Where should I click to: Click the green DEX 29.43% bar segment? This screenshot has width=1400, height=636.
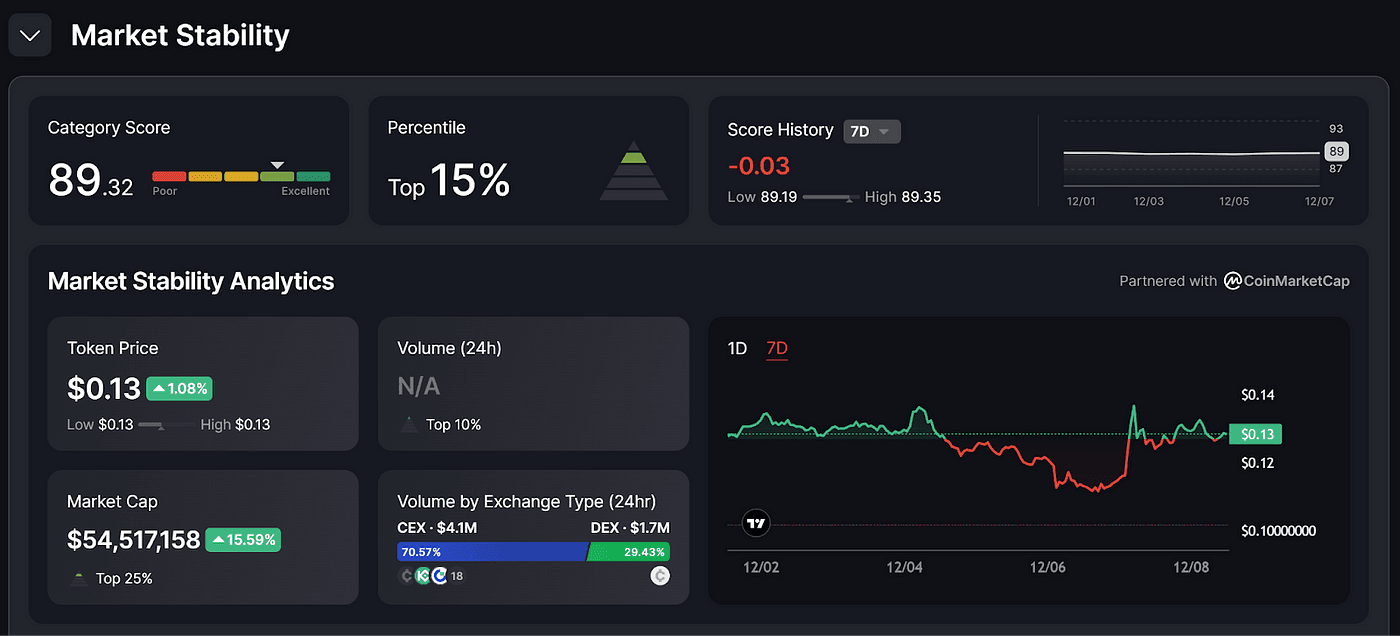point(629,552)
